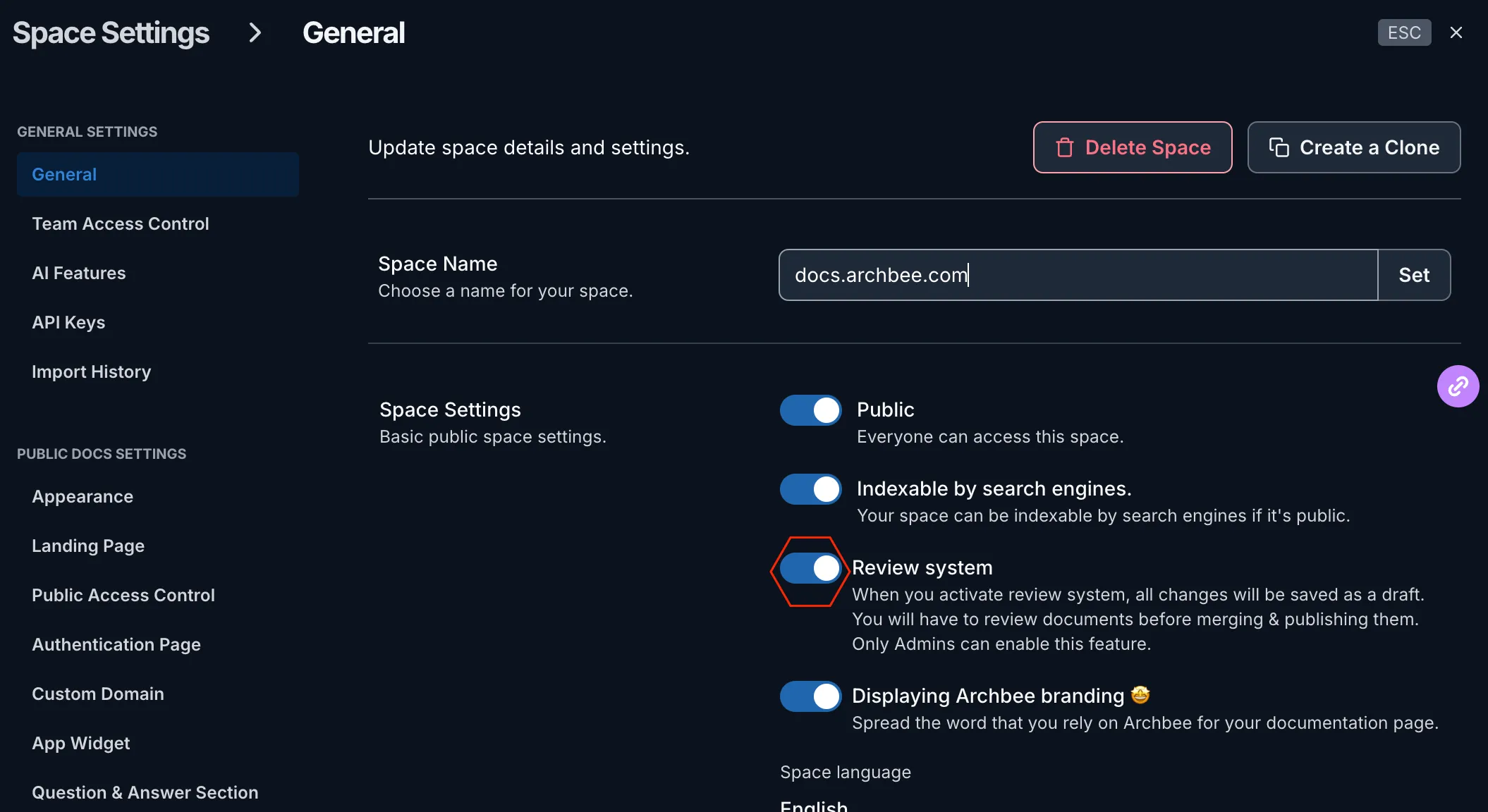This screenshot has width=1488, height=812.
Task: Close settings with the X icon
Action: coord(1456,33)
